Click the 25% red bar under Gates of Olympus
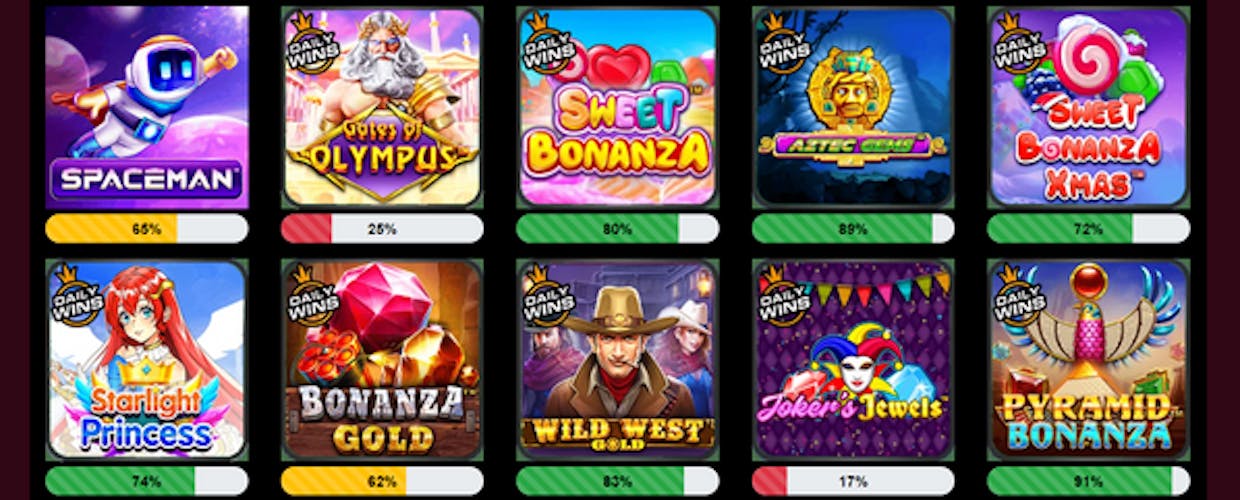Viewport: 1240px width, 500px height. (382, 229)
